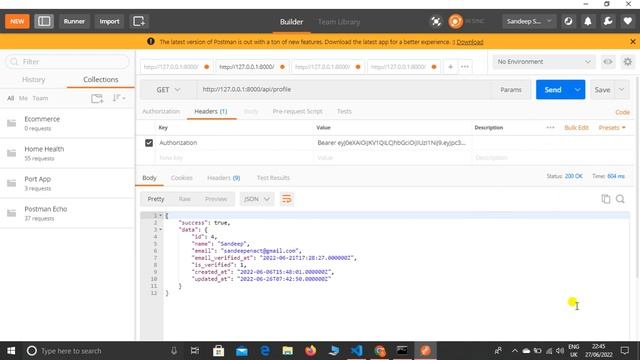This screenshot has width=640, height=360.
Task: Open the manage environments gear icon
Action: pos(628,62)
